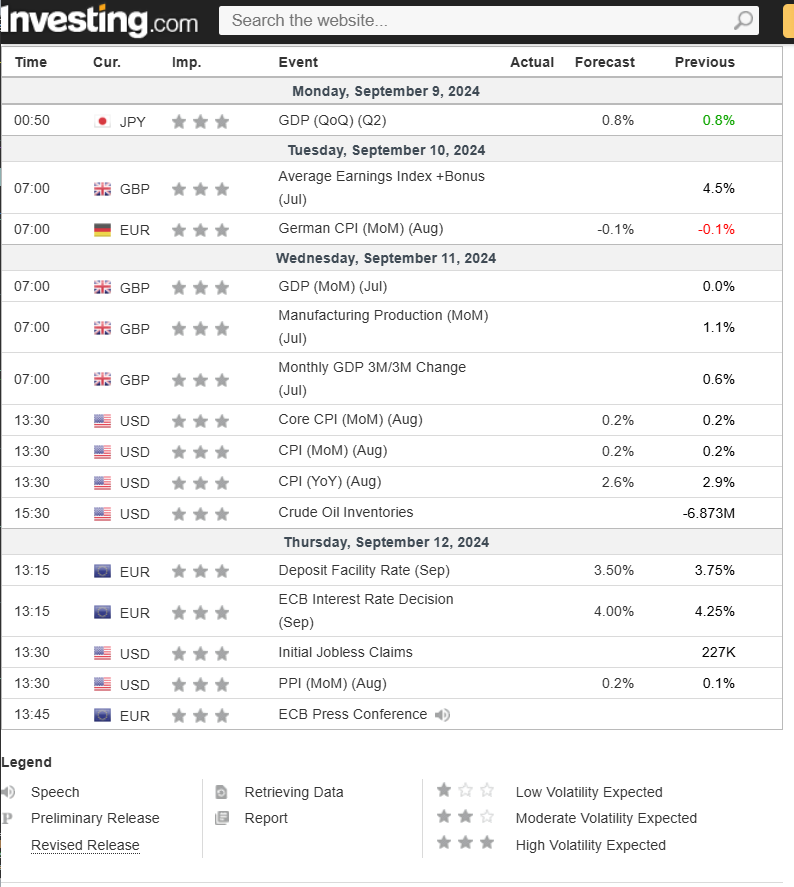Open the Core CPI (MoM) (Aug) event
The width and height of the screenshot is (794, 887).
point(350,420)
